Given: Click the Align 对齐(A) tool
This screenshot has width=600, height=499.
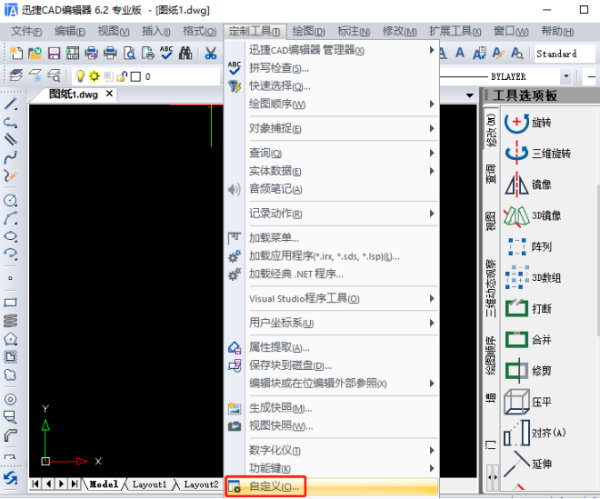Looking at the screenshot, I should click(x=535, y=433).
